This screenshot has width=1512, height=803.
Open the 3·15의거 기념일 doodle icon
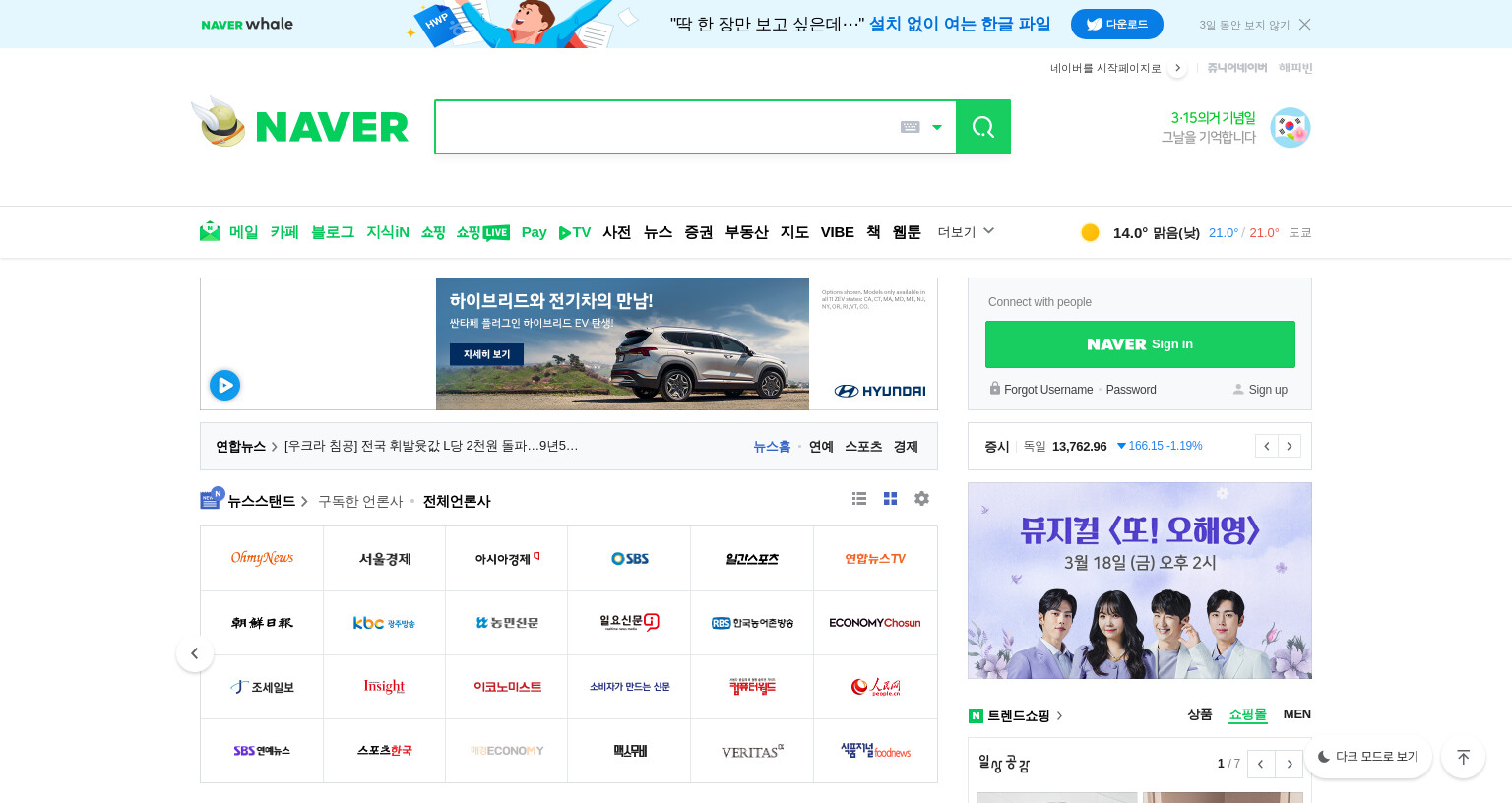coord(1290,128)
